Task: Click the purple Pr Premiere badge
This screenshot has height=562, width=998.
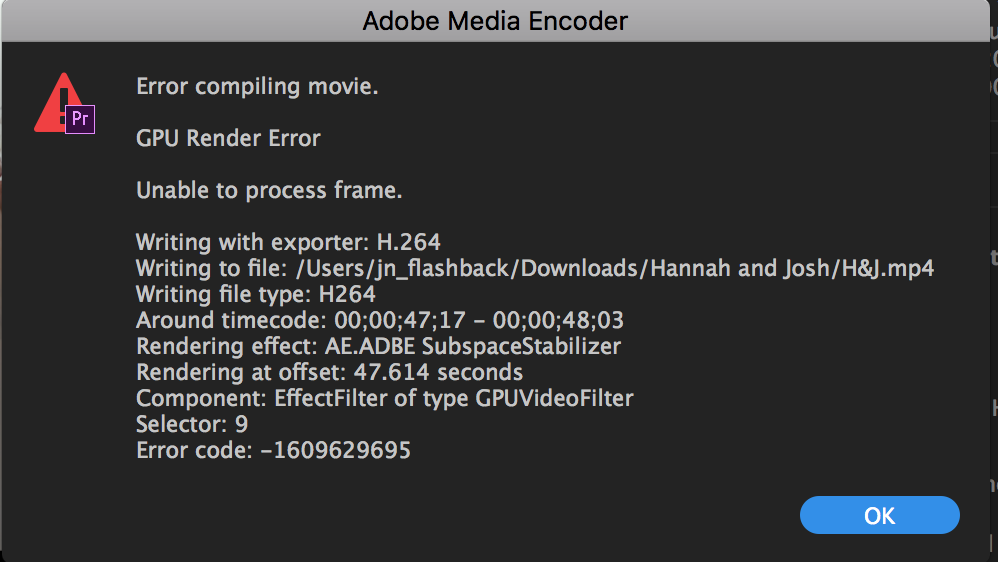Action: click(x=80, y=119)
